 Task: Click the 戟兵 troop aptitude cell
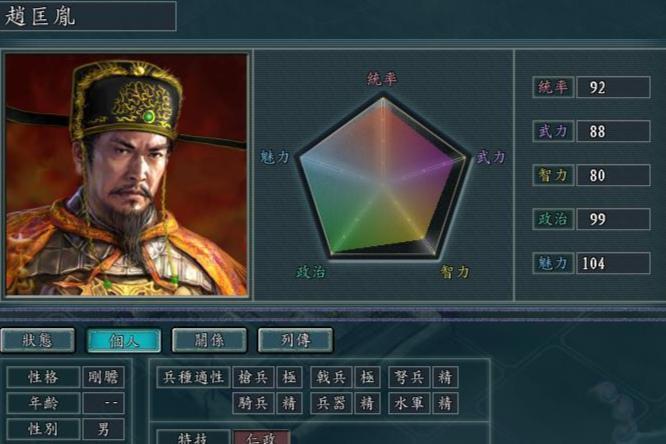[x=331, y=377]
